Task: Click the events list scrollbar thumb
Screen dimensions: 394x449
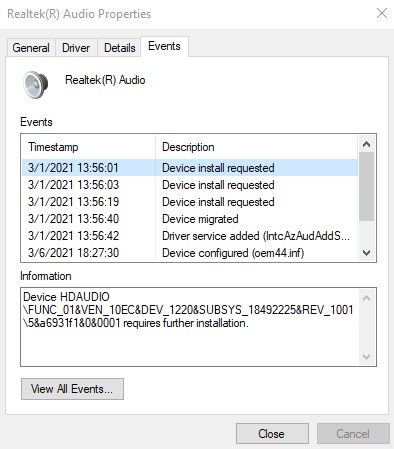Action: 366,186
